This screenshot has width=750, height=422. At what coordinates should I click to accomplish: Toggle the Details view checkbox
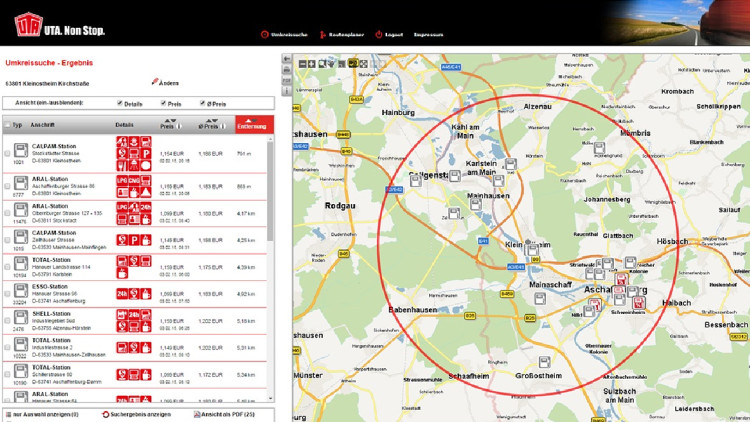coord(120,103)
